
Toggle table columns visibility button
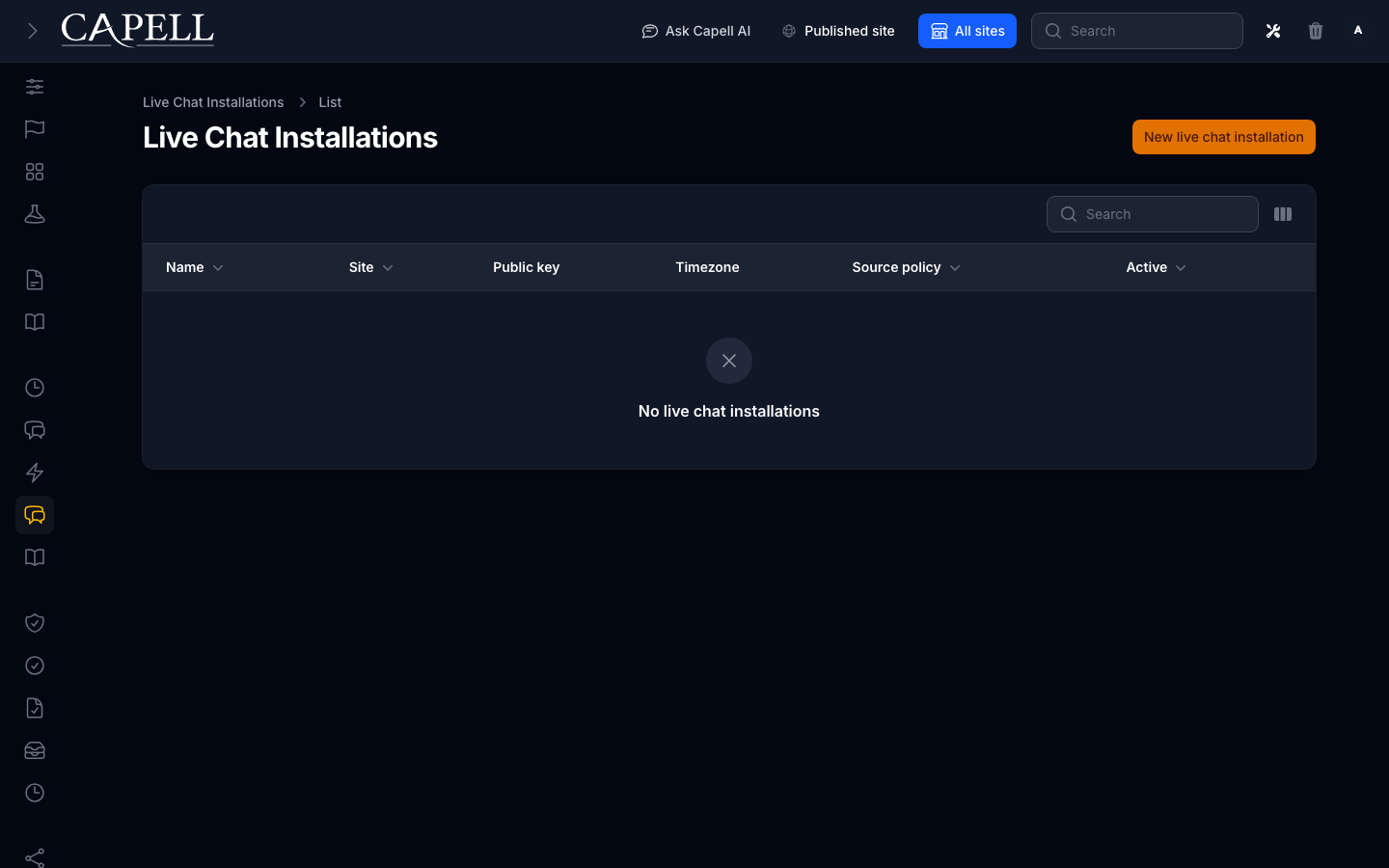(1283, 214)
